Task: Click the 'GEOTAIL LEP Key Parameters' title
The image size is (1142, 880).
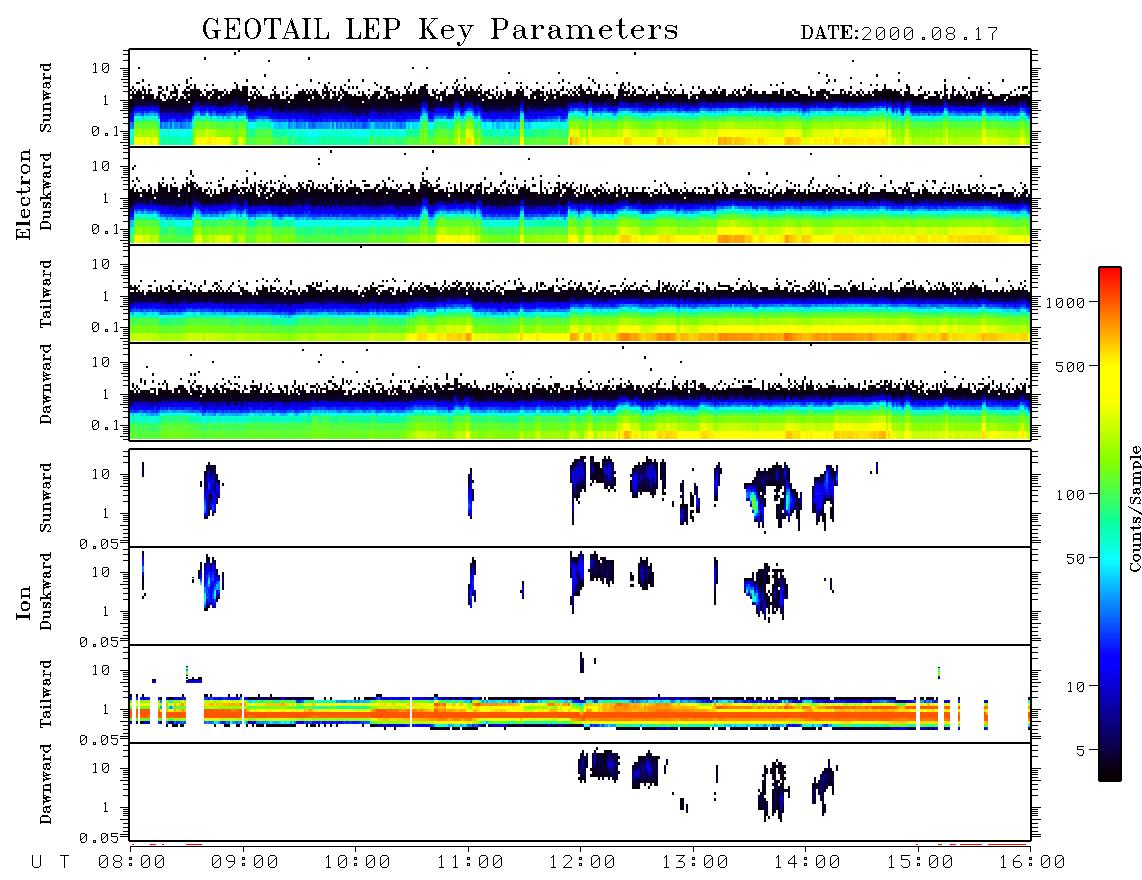Action: (x=440, y=30)
